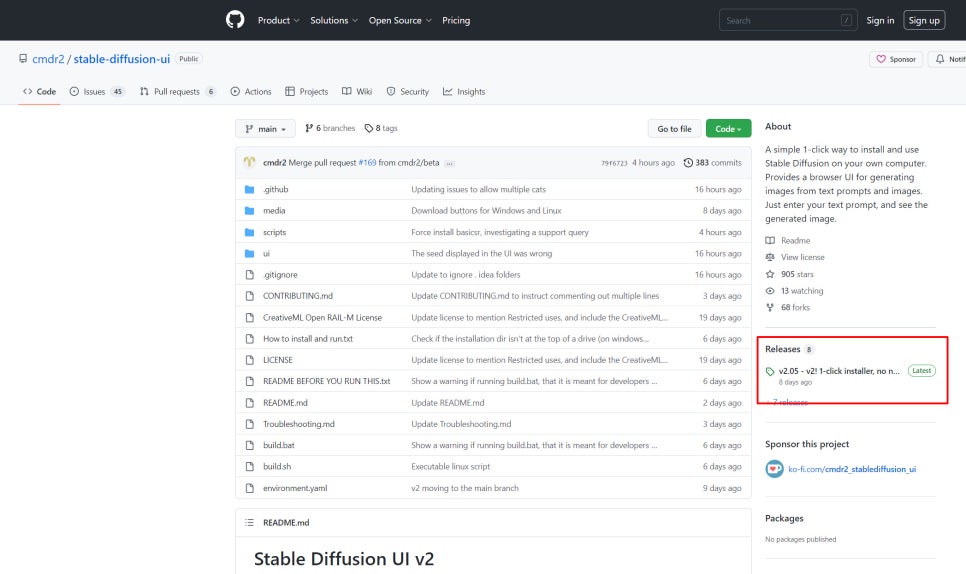
Task: Open the Wiki tab
Action: click(357, 91)
